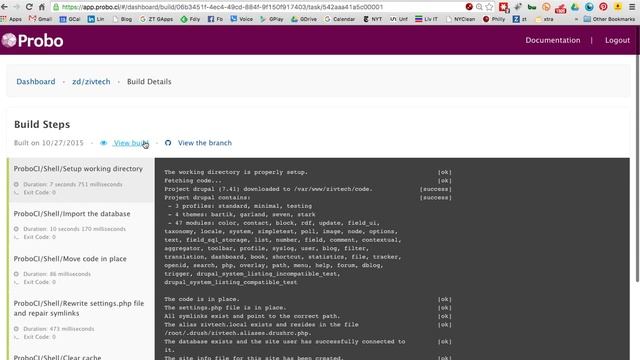Click the red blocked-popup icon in address bar
Viewport: 640px width, 360px height.
coord(469,7)
